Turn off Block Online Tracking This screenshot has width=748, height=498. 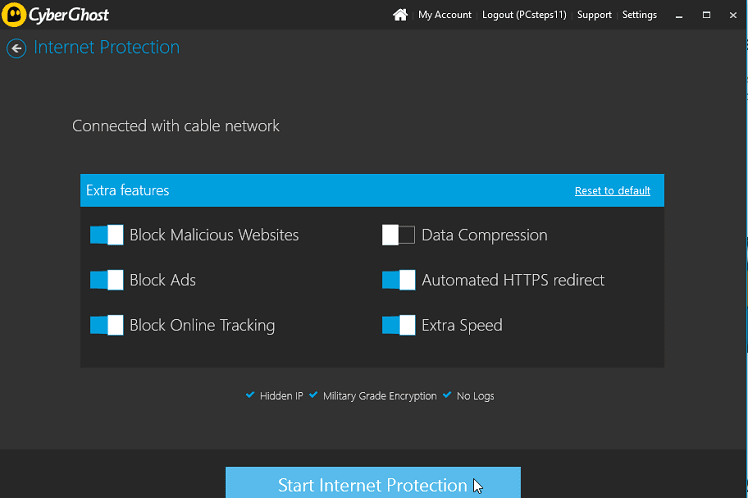[107, 325]
